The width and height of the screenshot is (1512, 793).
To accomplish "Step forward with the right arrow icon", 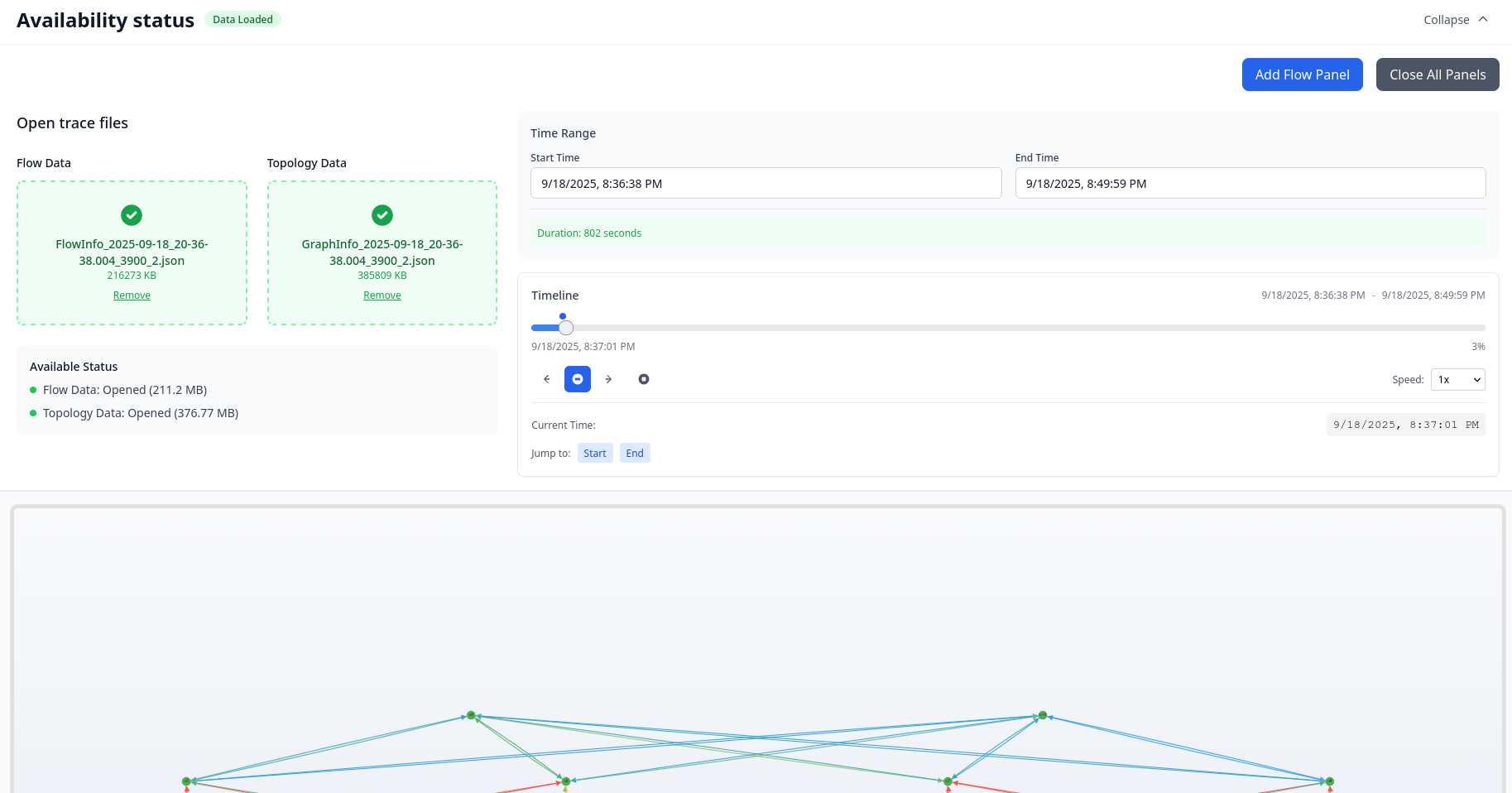I will (x=608, y=379).
